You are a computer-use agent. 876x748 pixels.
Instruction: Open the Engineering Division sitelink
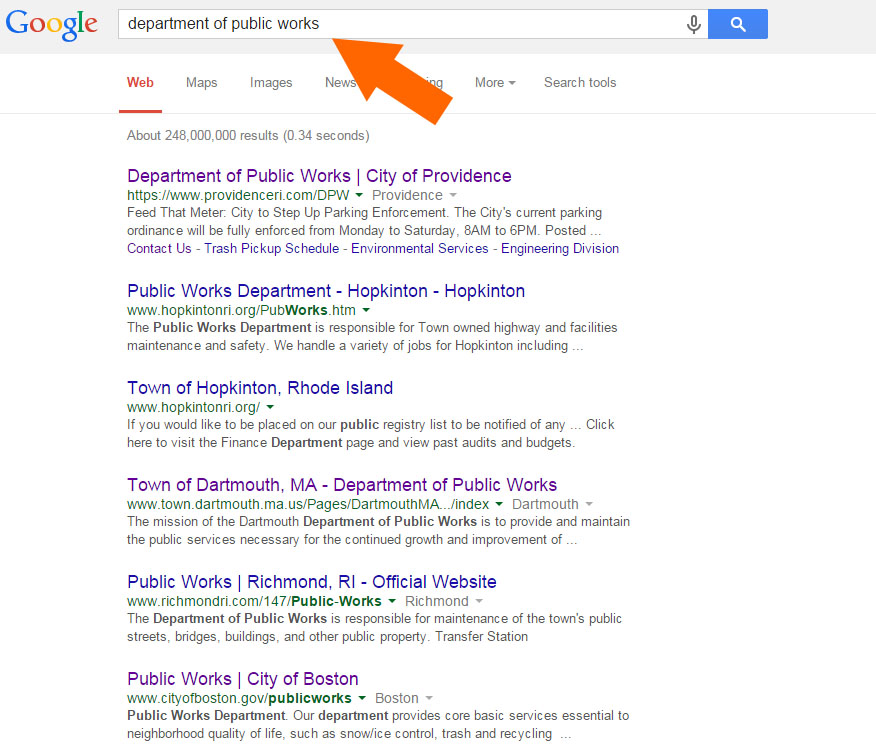(x=560, y=249)
